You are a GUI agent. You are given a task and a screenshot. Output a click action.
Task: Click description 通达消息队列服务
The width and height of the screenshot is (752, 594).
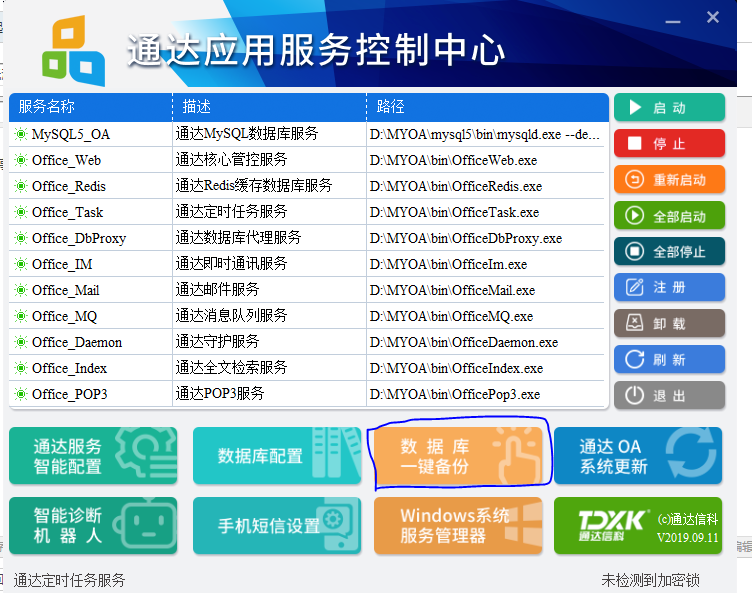(x=232, y=315)
